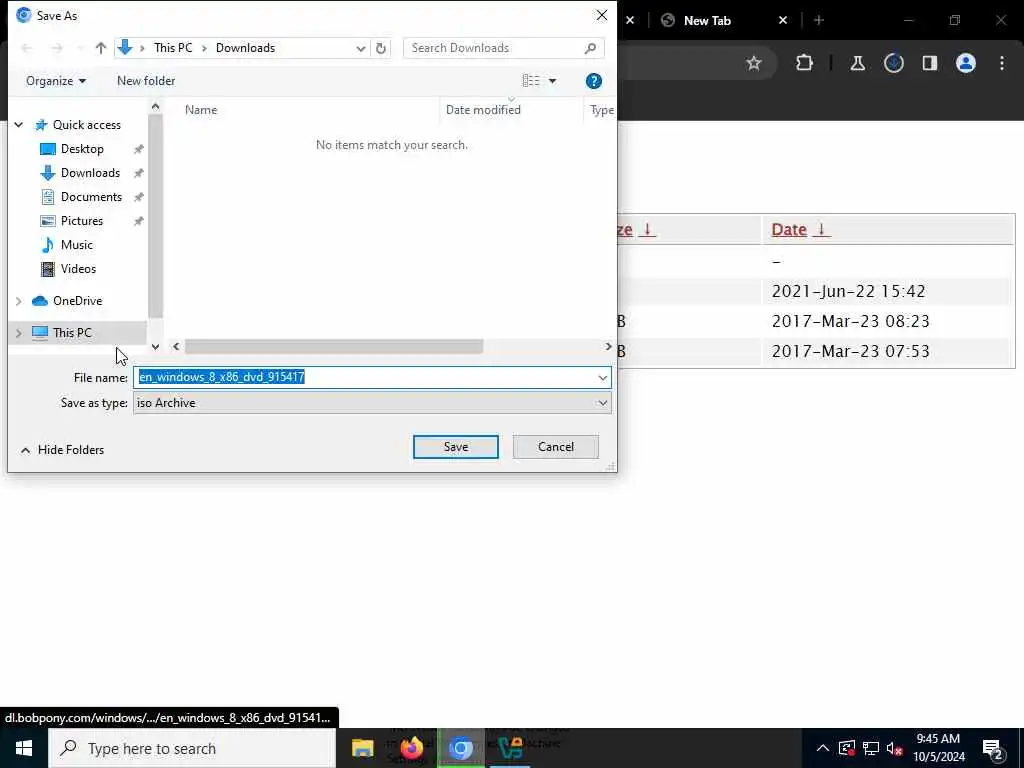Select This PC in navigation pane
Screen dimensions: 1024x768
[x=72, y=333]
